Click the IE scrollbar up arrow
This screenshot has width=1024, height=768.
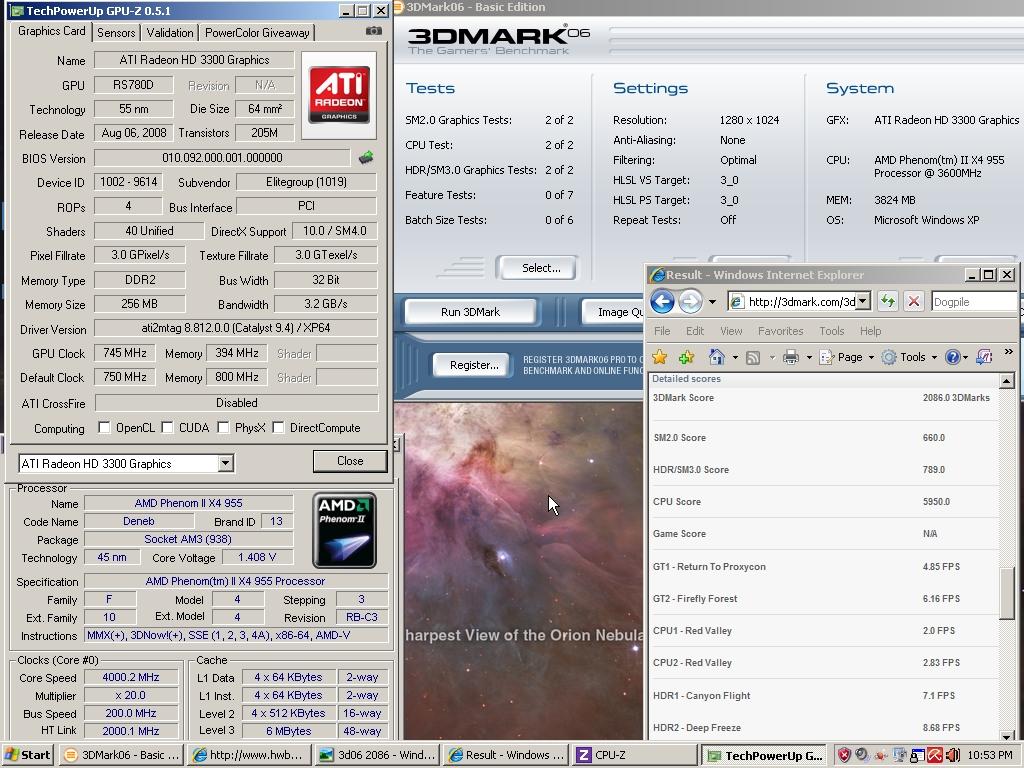1006,381
